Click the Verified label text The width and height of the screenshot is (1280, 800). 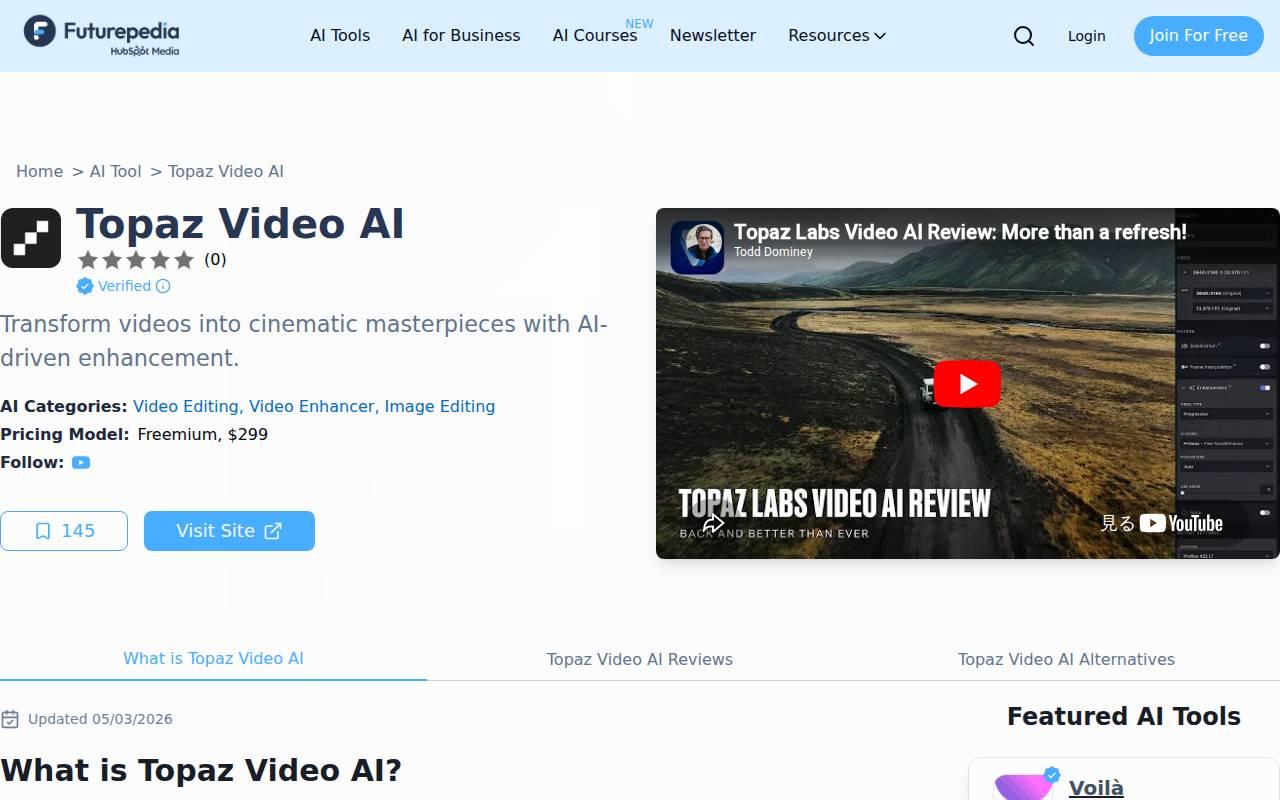(x=124, y=286)
